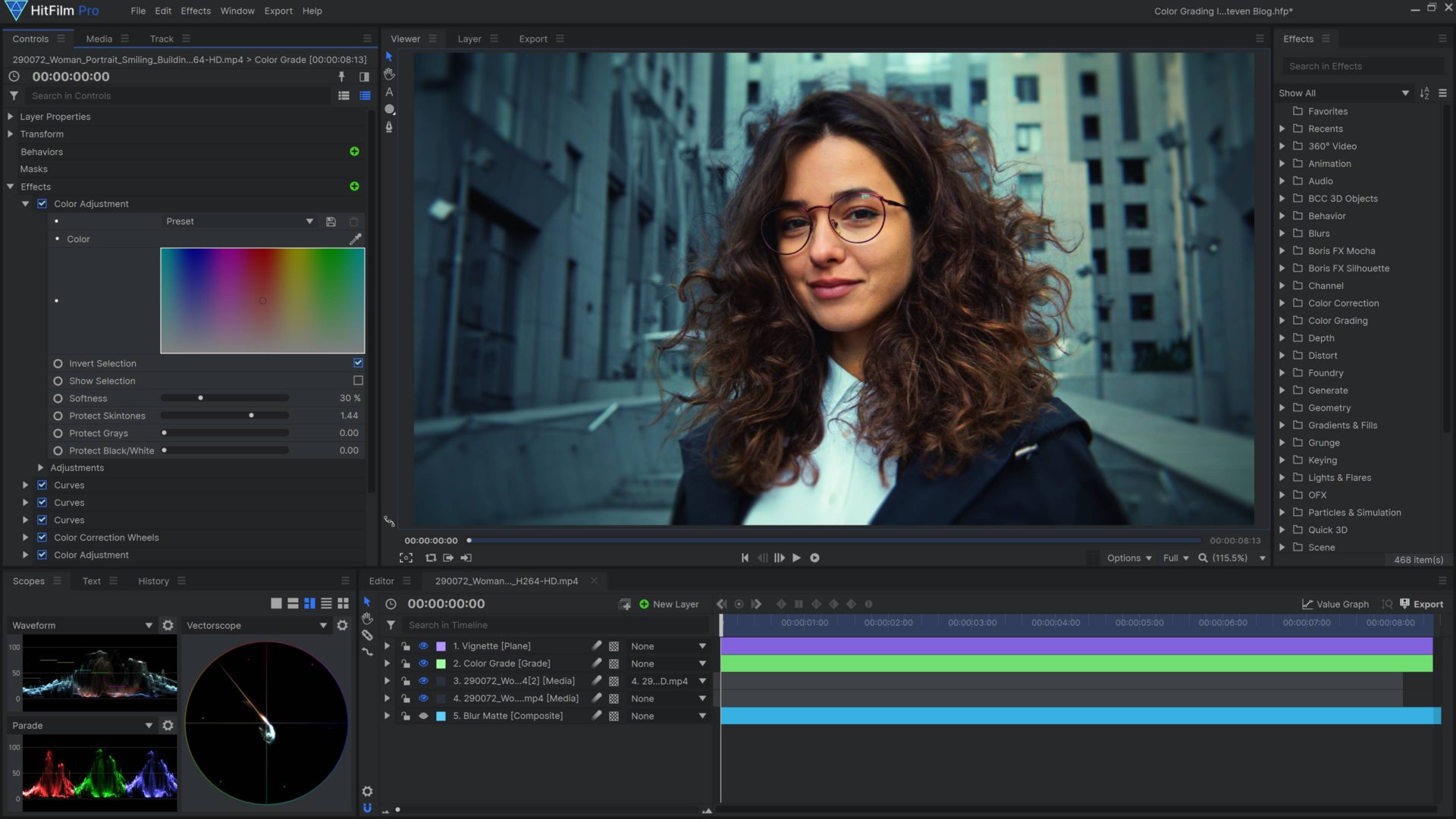Enable the Show Selection checkbox
This screenshot has width=1456, height=819.
coord(357,380)
